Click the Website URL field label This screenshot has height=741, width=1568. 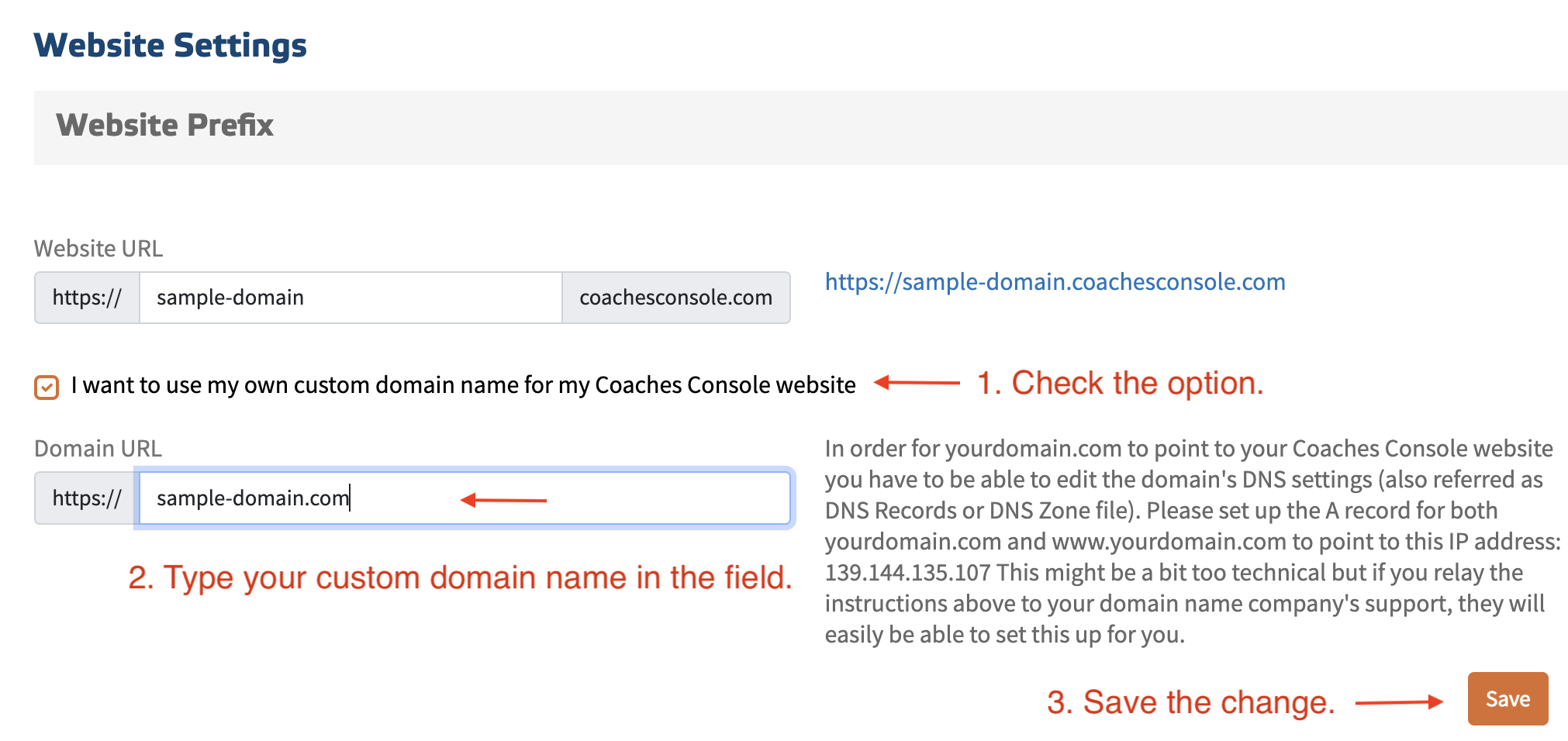[98, 249]
